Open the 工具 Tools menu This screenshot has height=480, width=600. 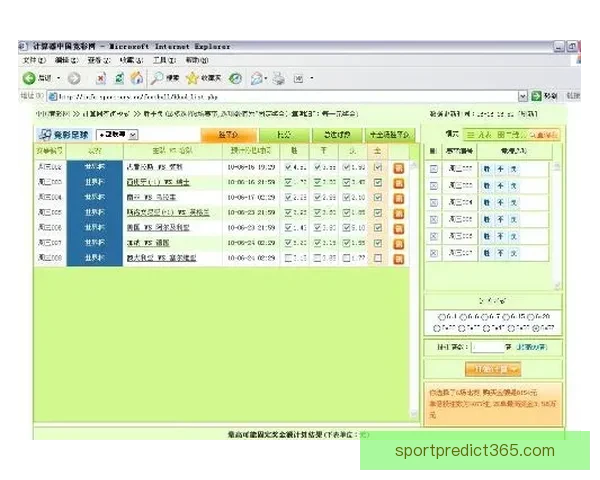pos(165,60)
